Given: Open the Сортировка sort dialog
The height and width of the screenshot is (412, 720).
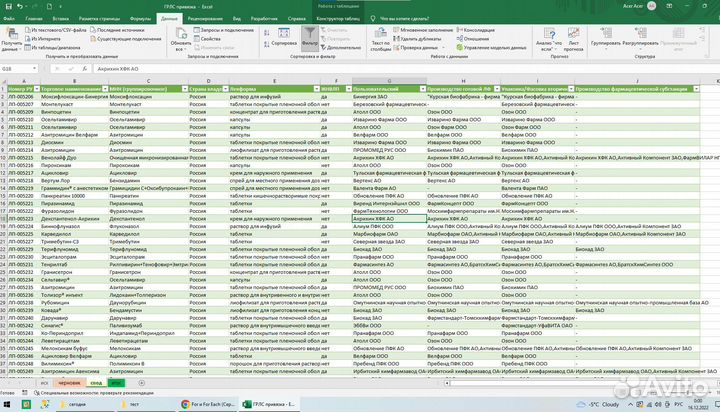Looking at the screenshot, I should [x=284, y=38].
